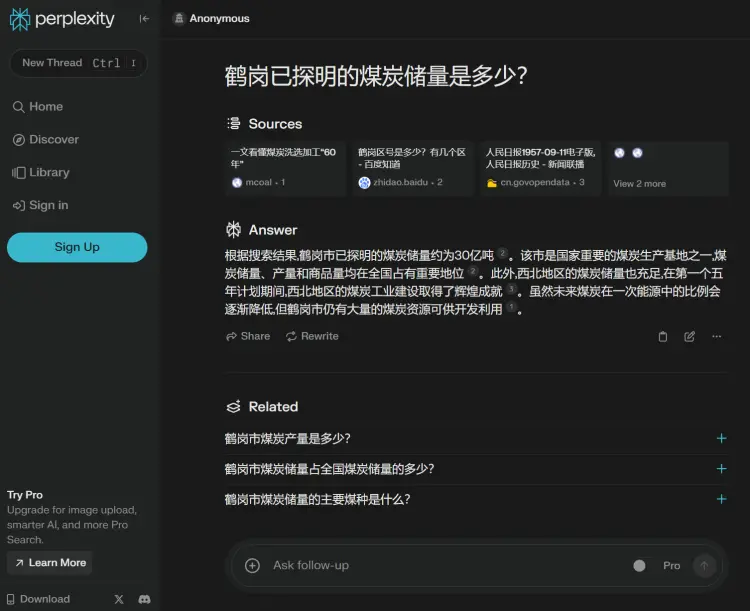Click citation 3 after 辉煌成就
This screenshot has height=611, width=750.
coord(511,289)
